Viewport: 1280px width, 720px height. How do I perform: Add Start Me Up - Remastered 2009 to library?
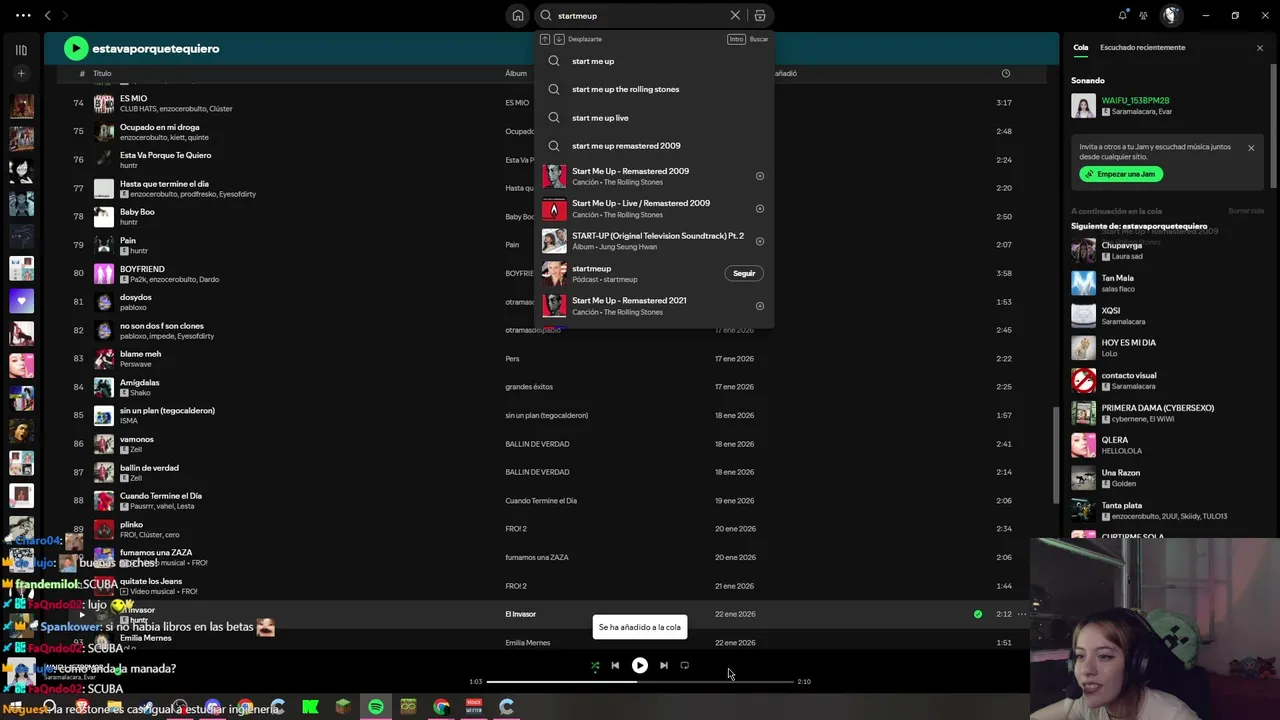pyautogui.click(x=760, y=176)
